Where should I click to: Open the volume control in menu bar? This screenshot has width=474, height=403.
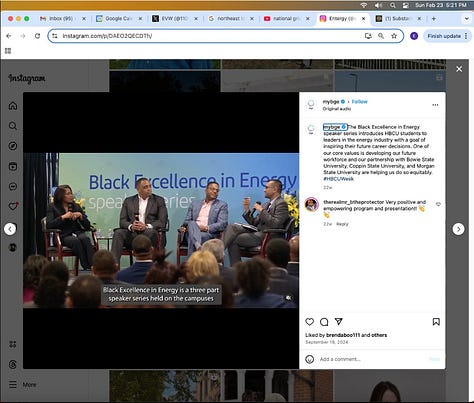(378, 5)
